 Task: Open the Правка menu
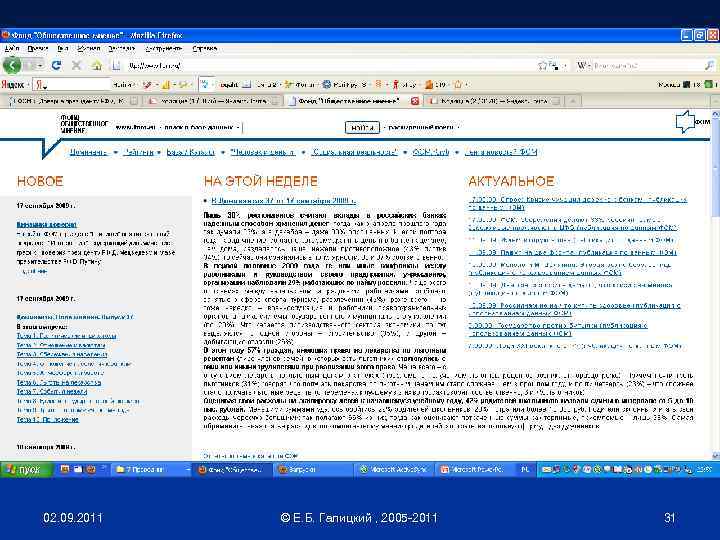tap(37, 48)
